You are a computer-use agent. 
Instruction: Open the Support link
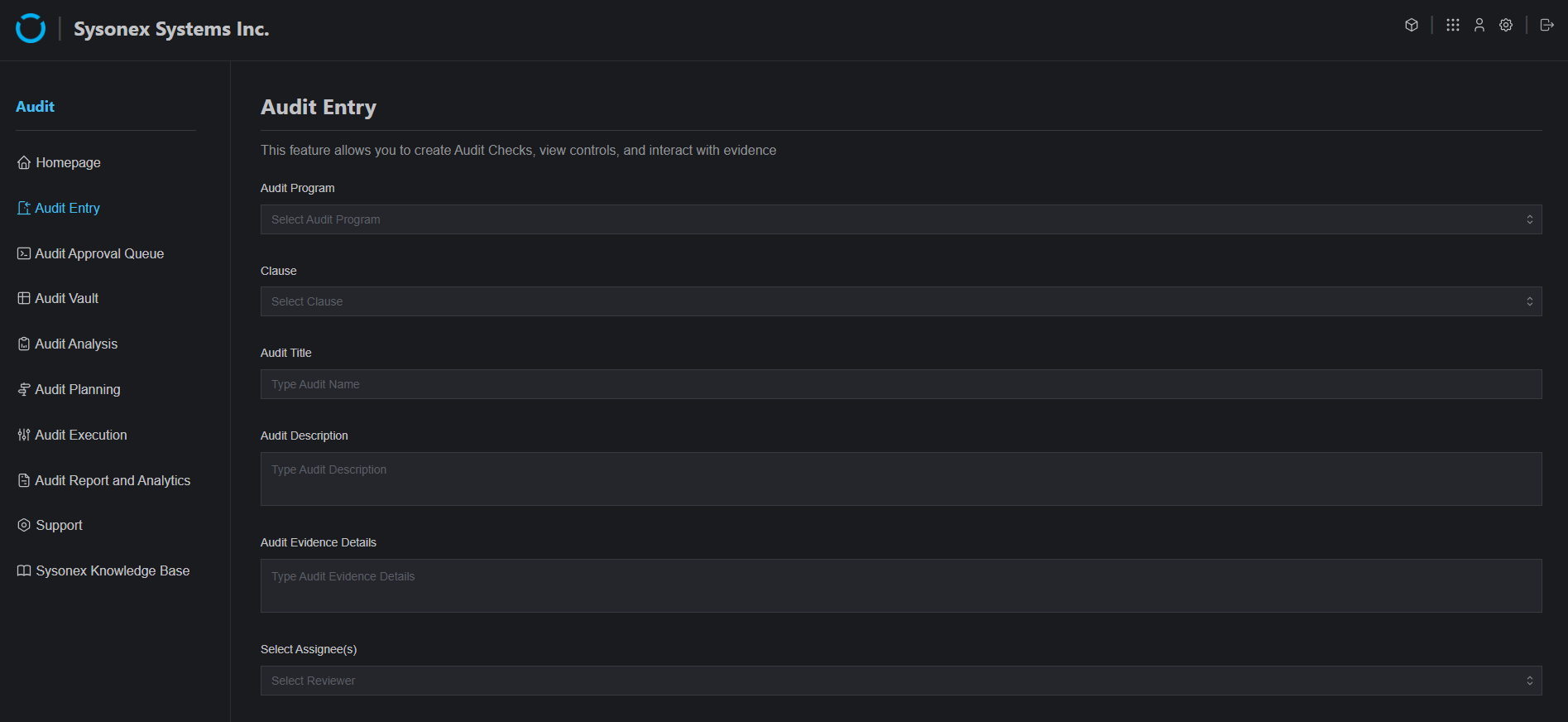coord(59,525)
